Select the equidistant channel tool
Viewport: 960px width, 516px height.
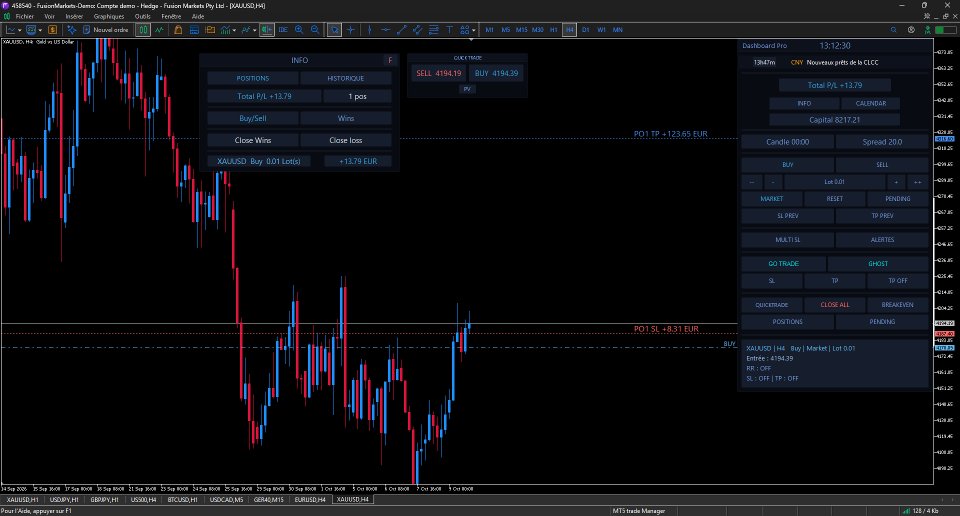pyautogui.click(x=418, y=29)
